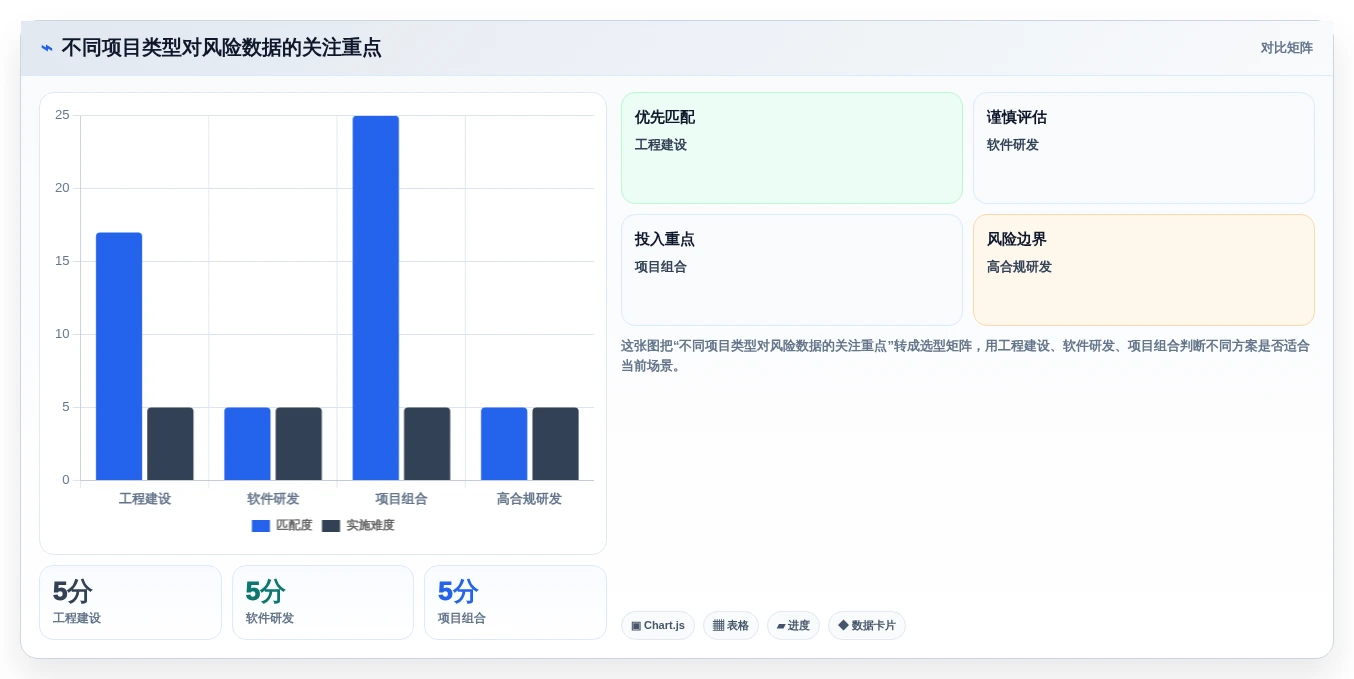Open the 投入重点 card
Image resolution: width=1354 pixels, height=679 pixels.
[x=791, y=270]
